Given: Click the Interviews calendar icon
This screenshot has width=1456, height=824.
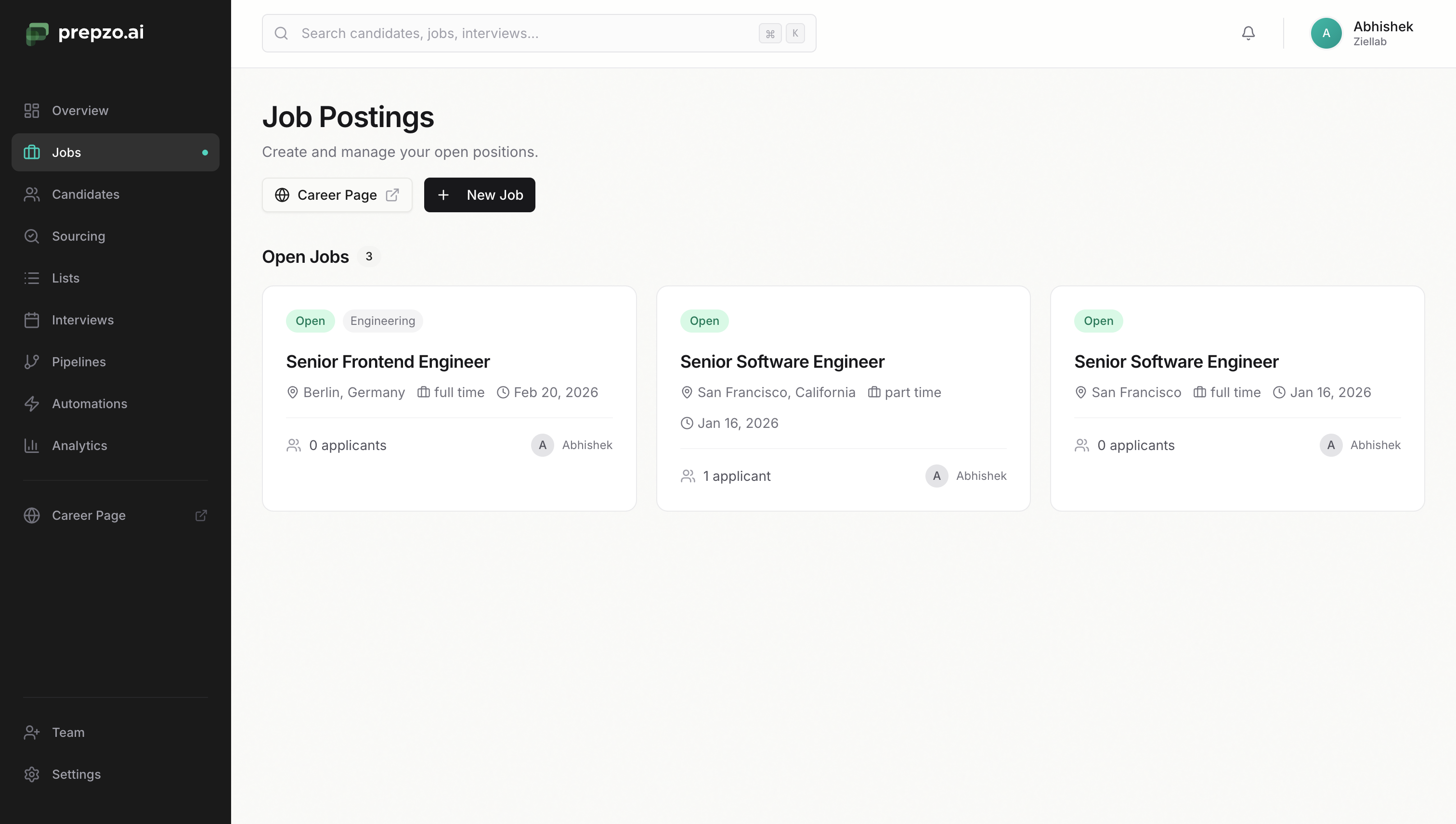Looking at the screenshot, I should tap(32, 320).
